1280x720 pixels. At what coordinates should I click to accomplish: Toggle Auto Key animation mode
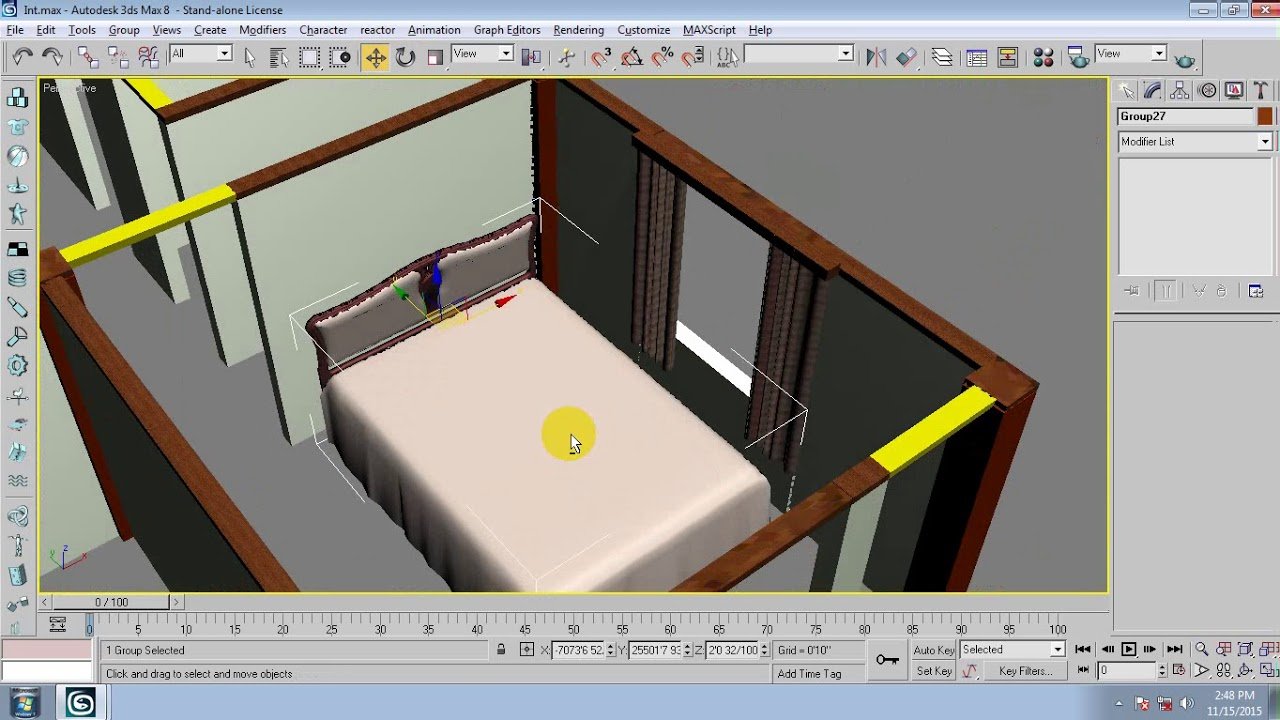click(x=934, y=650)
